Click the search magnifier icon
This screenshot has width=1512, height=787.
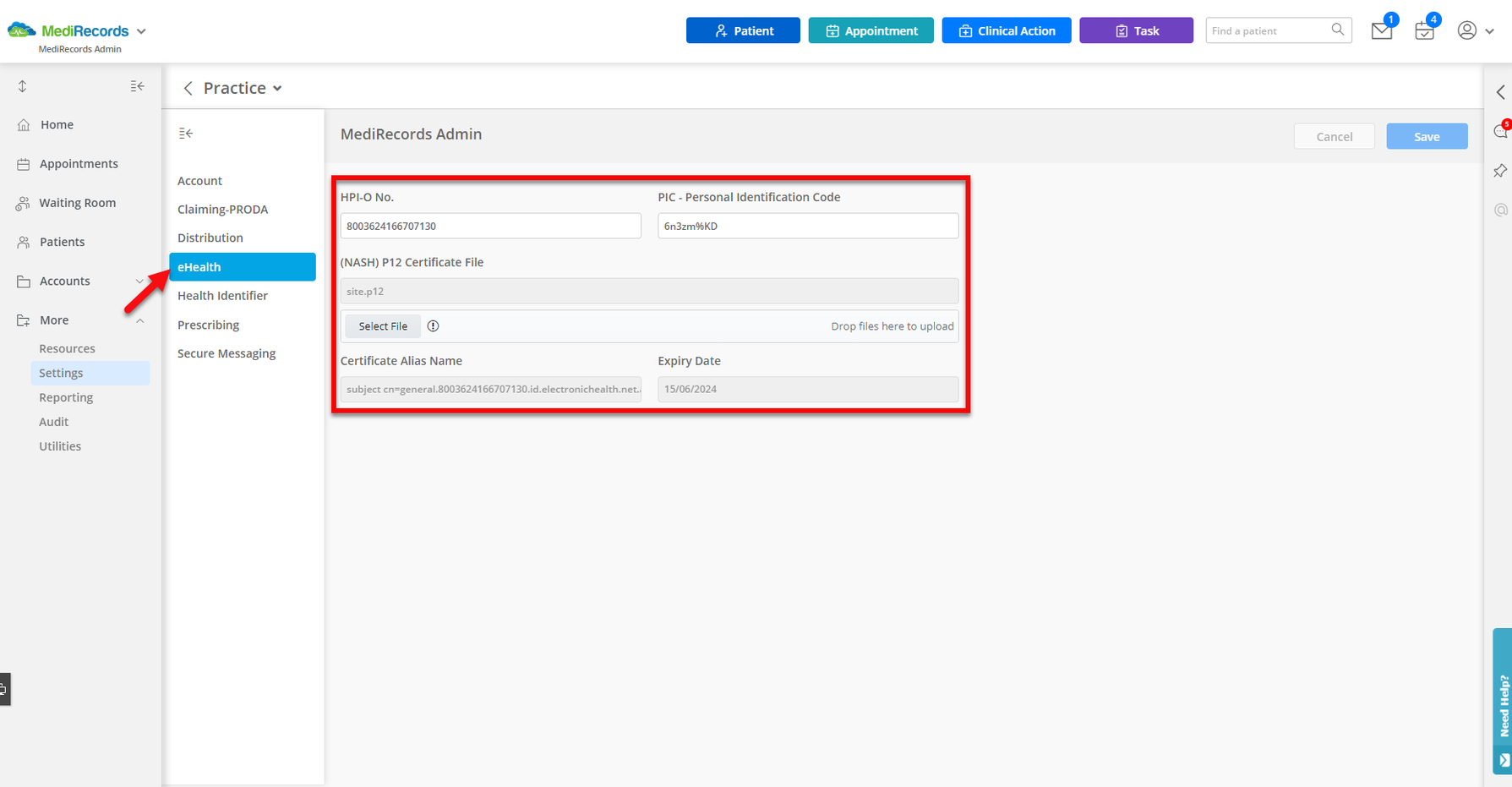(x=1338, y=30)
